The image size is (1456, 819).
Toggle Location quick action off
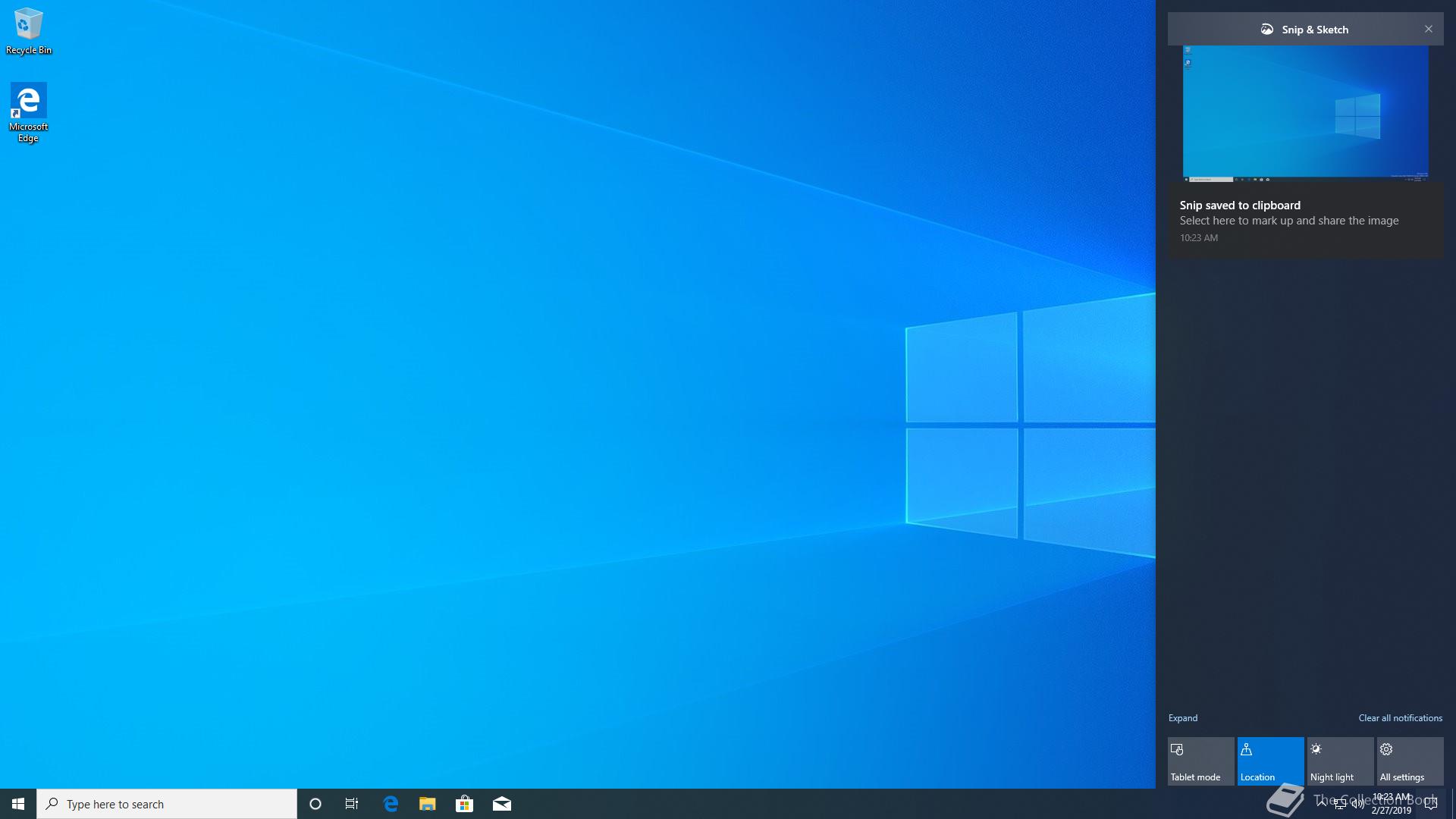point(1271,761)
